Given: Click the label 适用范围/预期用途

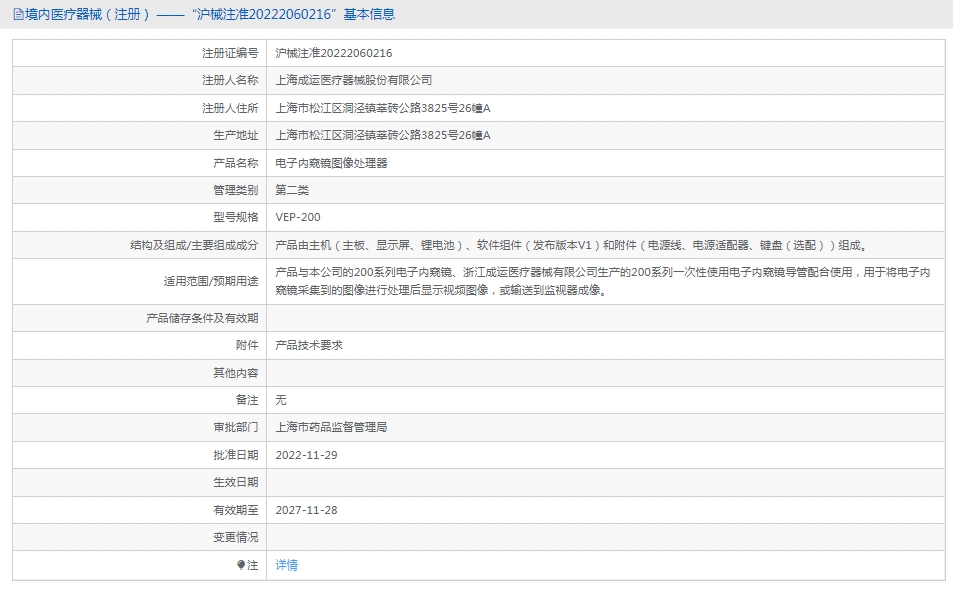Looking at the screenshot, I should click(x=210, y=281).
